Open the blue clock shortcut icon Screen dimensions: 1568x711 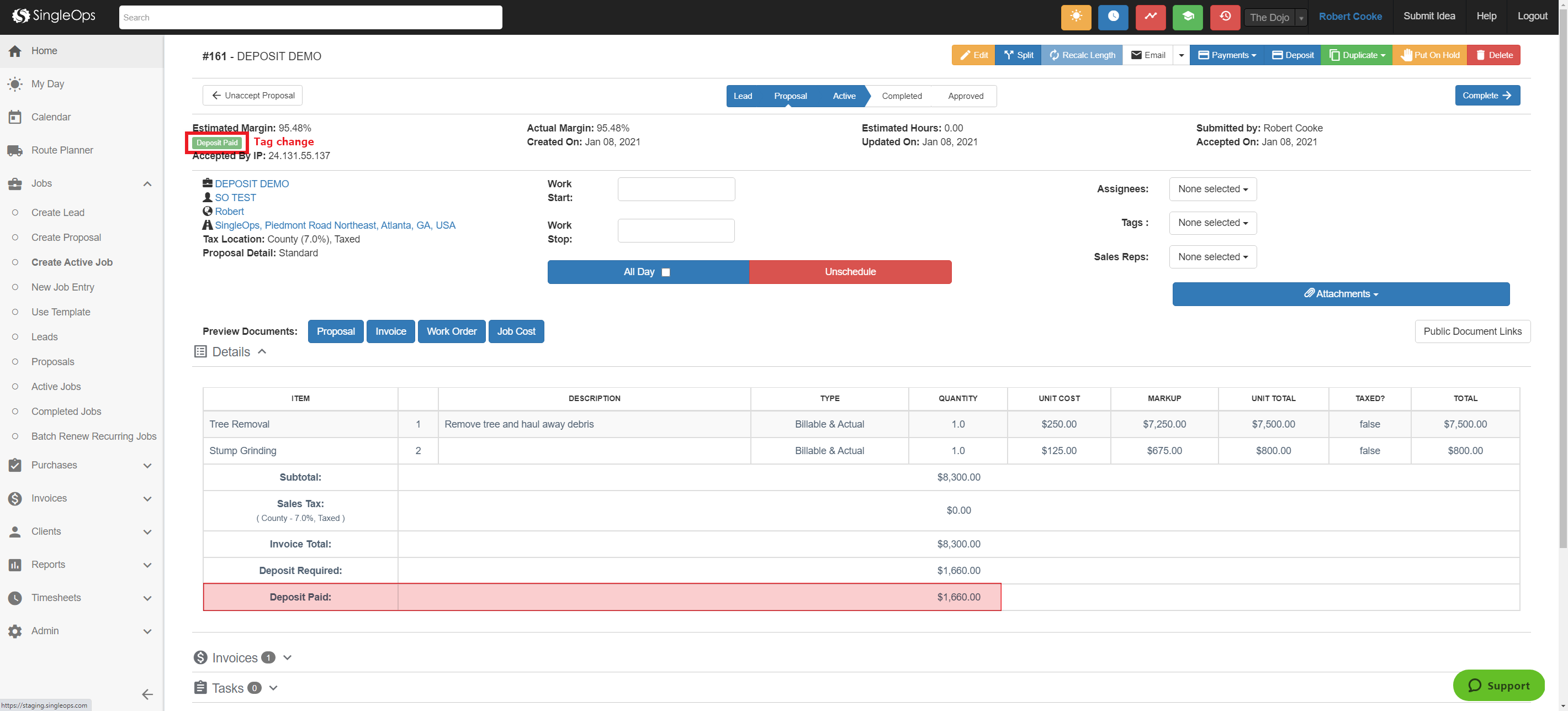(x=1113, y=17)
